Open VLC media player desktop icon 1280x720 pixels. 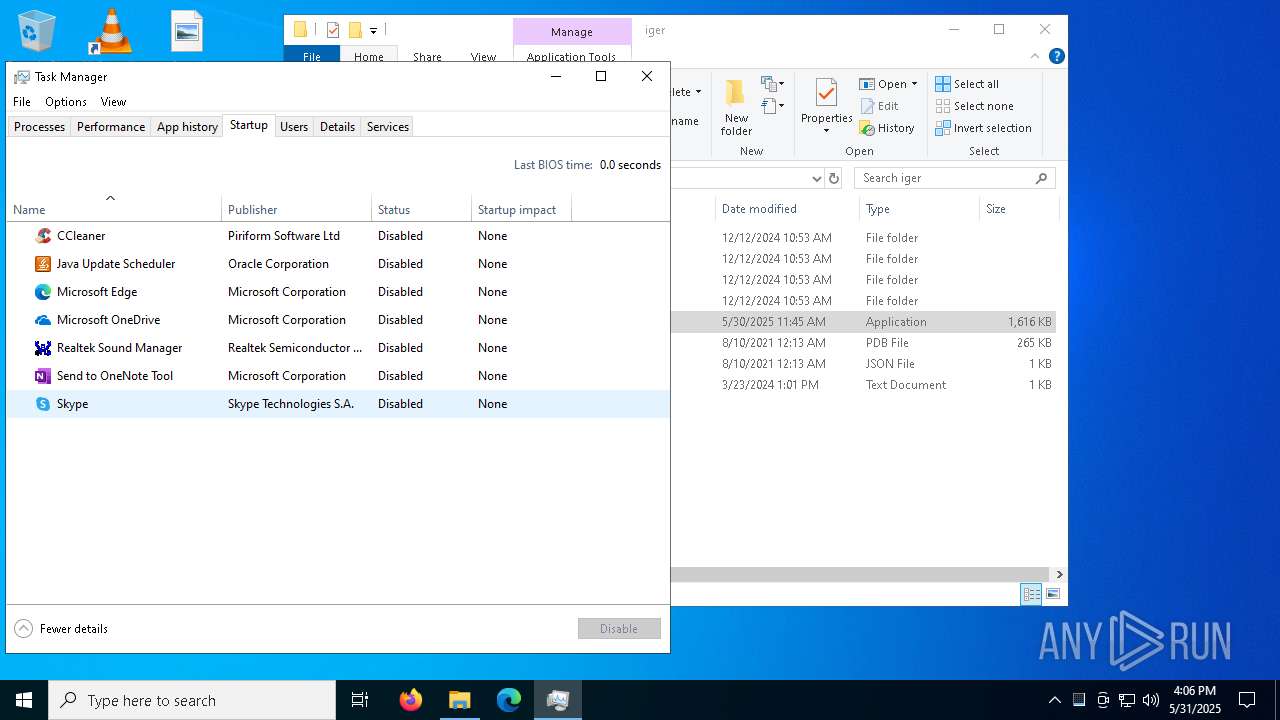[111, 30]
